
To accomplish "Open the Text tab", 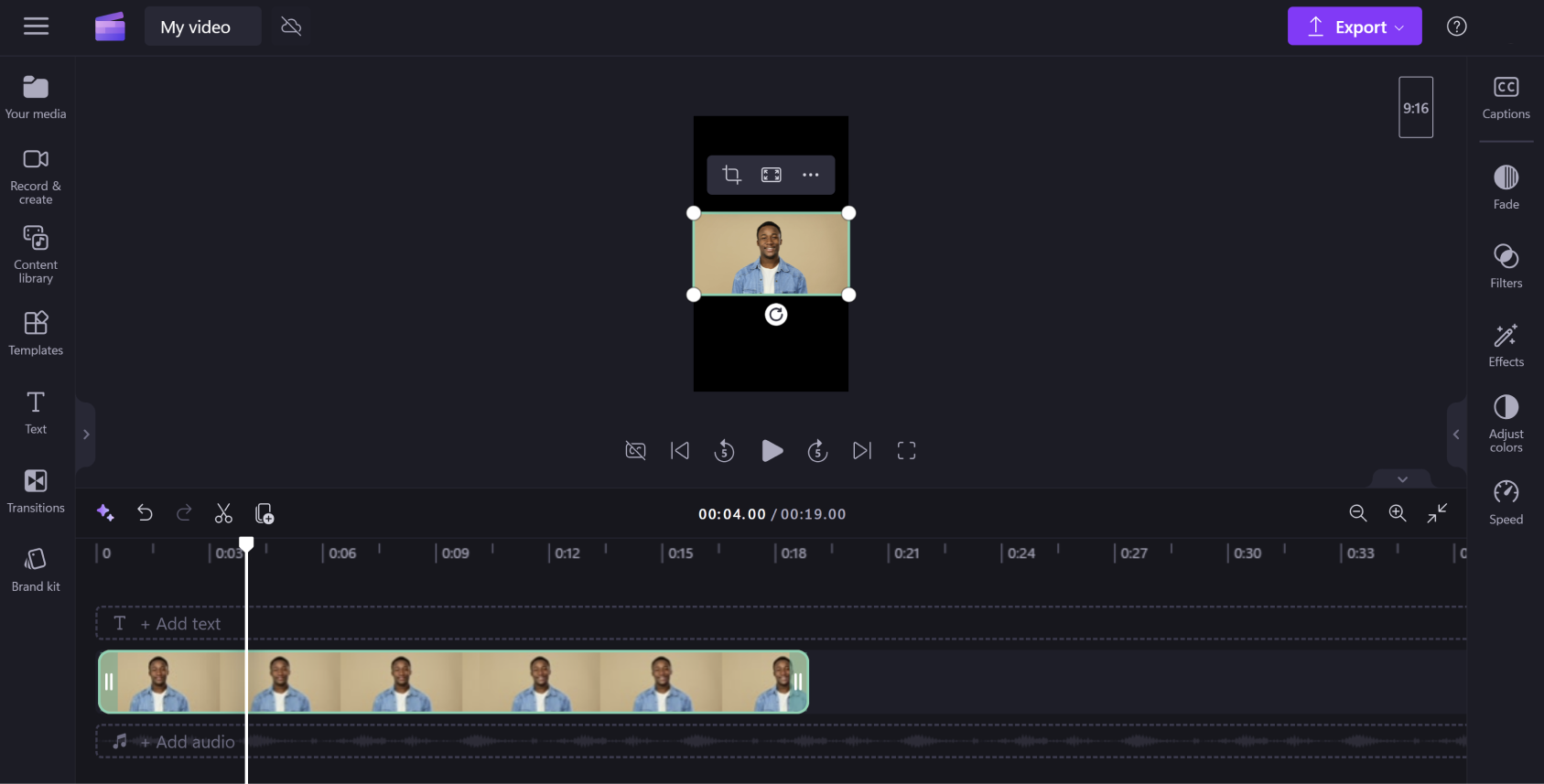I will click(36, 413).
